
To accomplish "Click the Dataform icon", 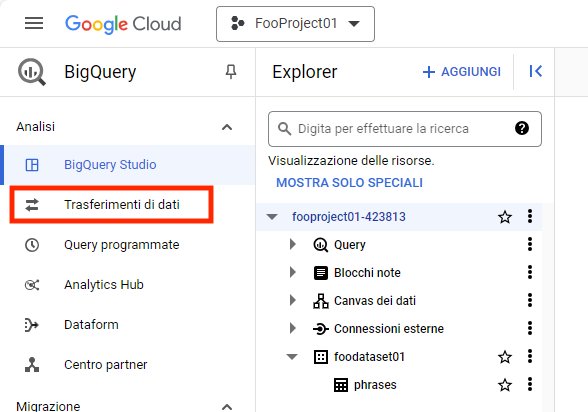I will coord(32,325).
